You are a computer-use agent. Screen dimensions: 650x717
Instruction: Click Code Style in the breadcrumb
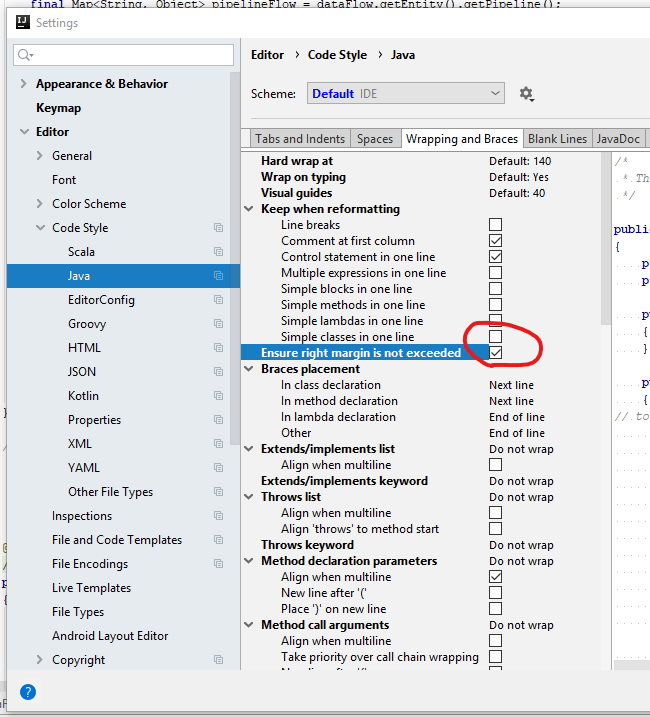click(x=337, y=55)
